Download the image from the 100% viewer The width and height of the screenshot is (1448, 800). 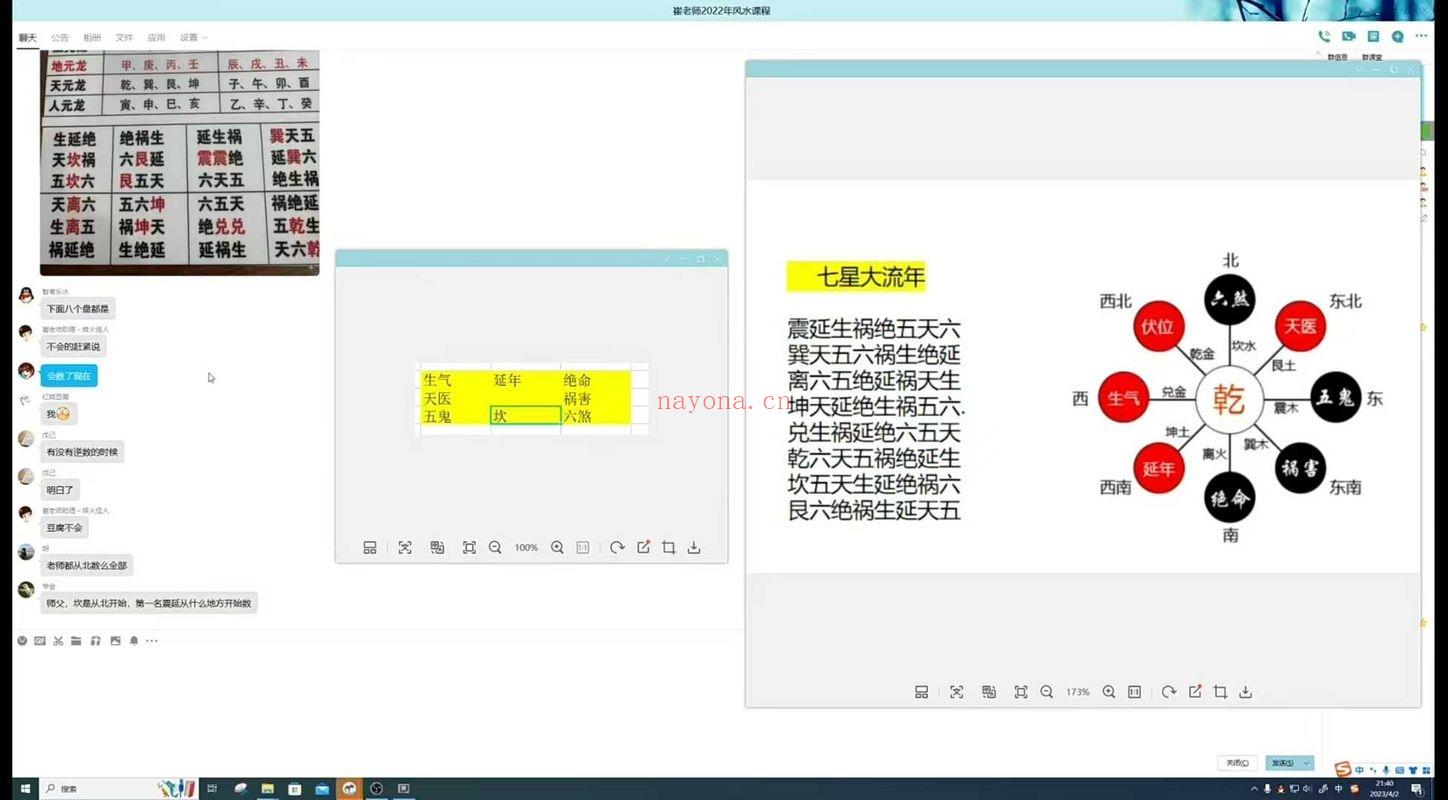click(694, 548)
